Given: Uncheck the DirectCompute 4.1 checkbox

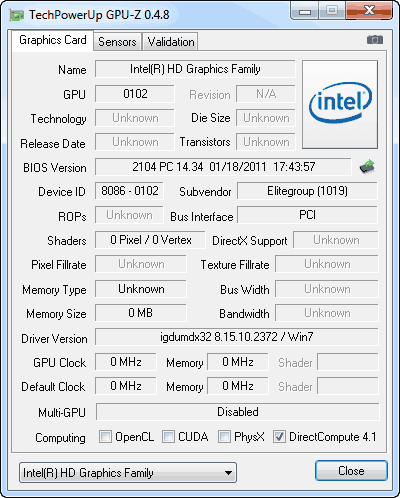Looking at the screenshot, I should [x=279, y=437].
